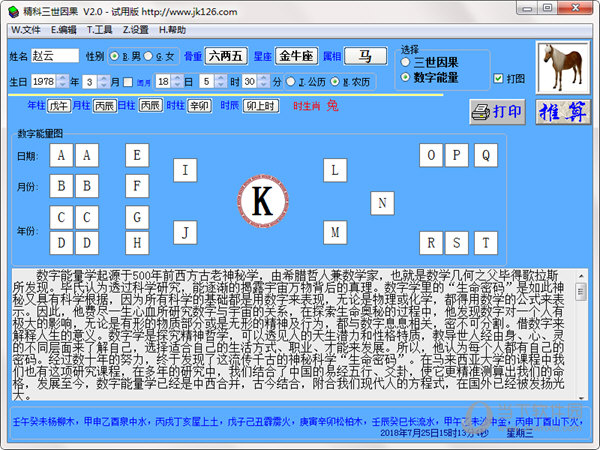600x450 pixels.
Task: Click the scroll down arrow of description text
Action: (581, 398)
